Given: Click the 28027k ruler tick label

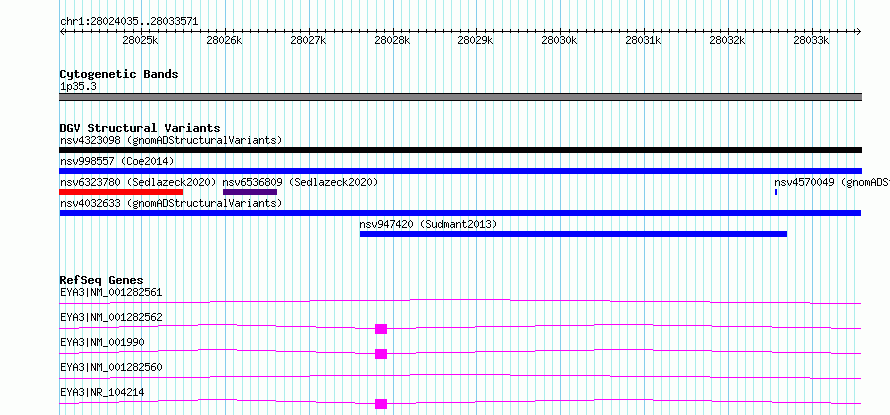Looking at the screenshot, I should pos(309,40).
